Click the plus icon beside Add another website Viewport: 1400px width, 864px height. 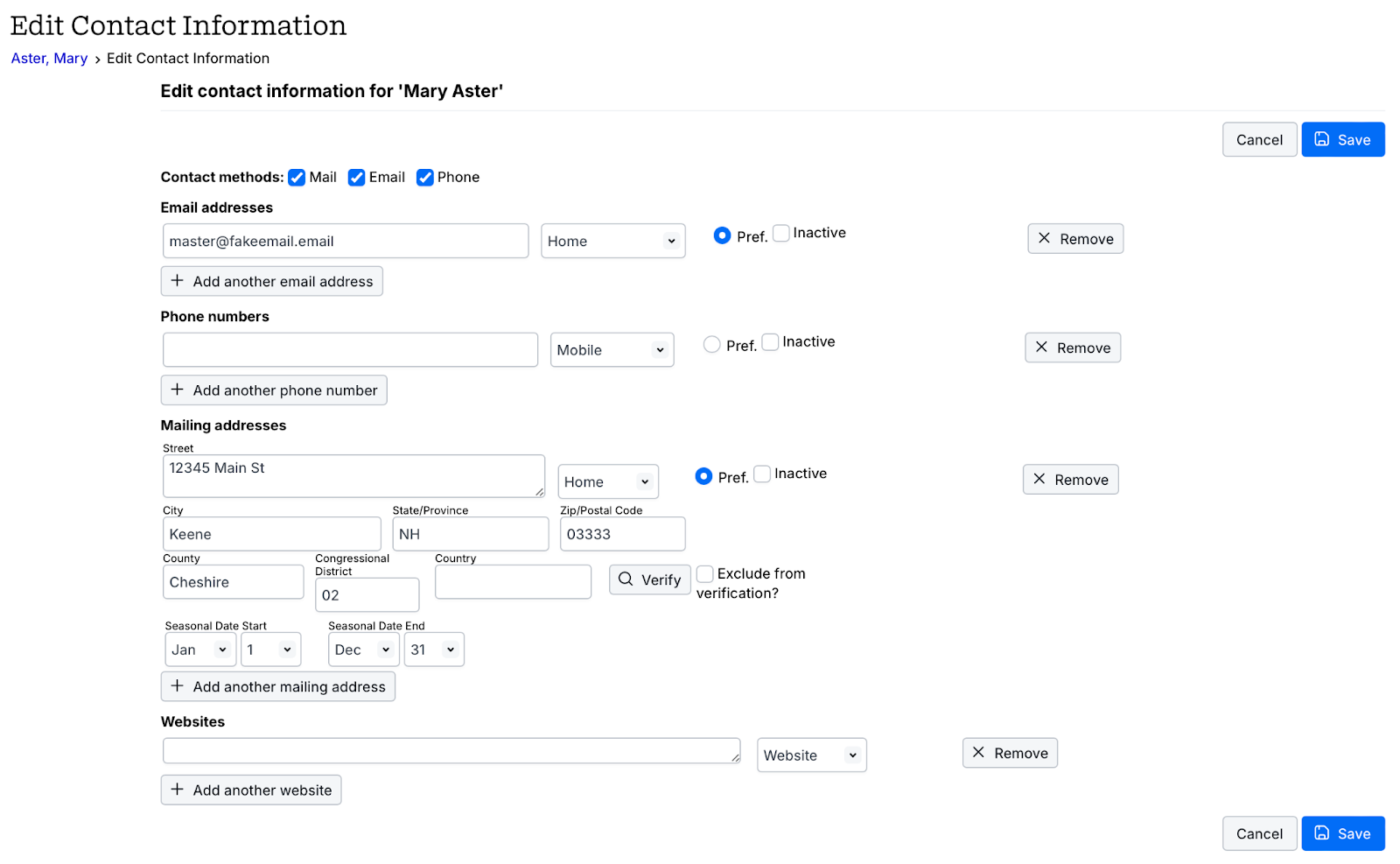(178, 790)
